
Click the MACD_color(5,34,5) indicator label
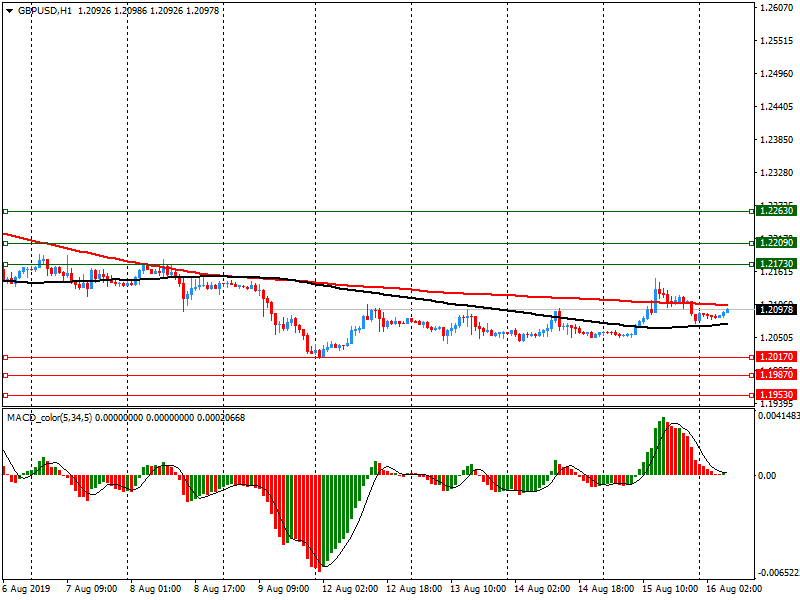tap(49, 418)
